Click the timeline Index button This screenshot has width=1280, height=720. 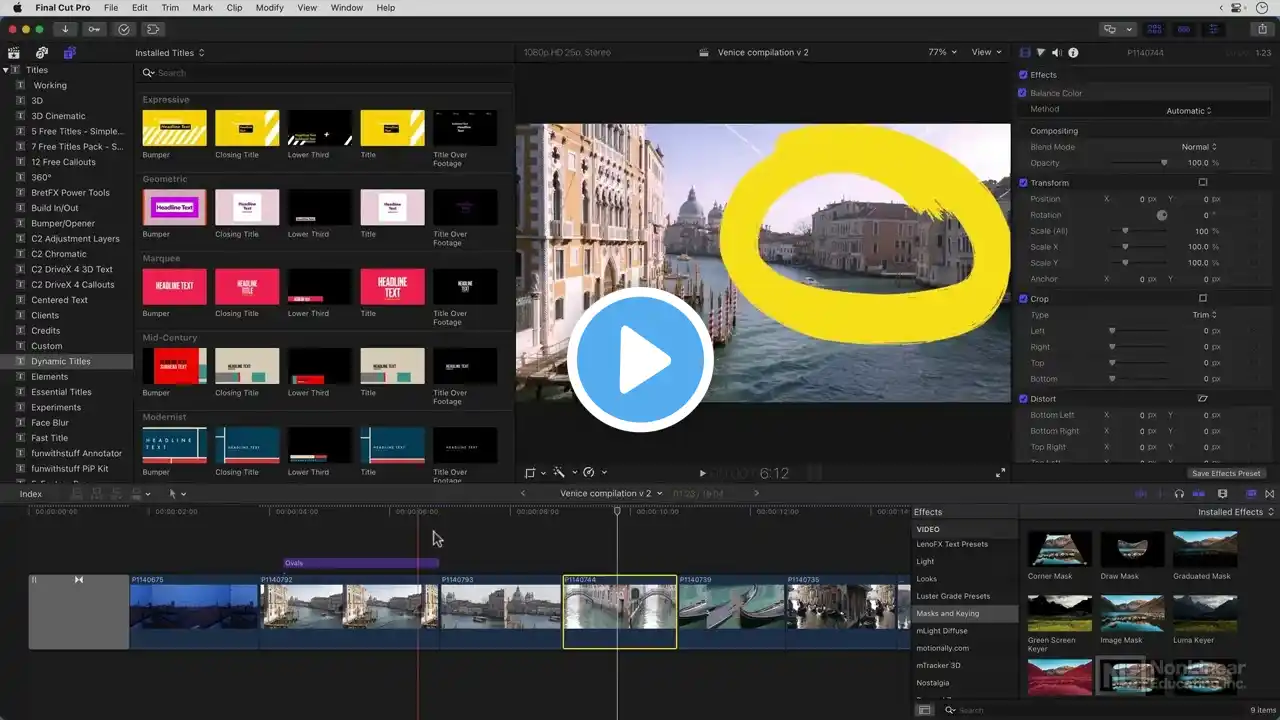coord(31,494)
